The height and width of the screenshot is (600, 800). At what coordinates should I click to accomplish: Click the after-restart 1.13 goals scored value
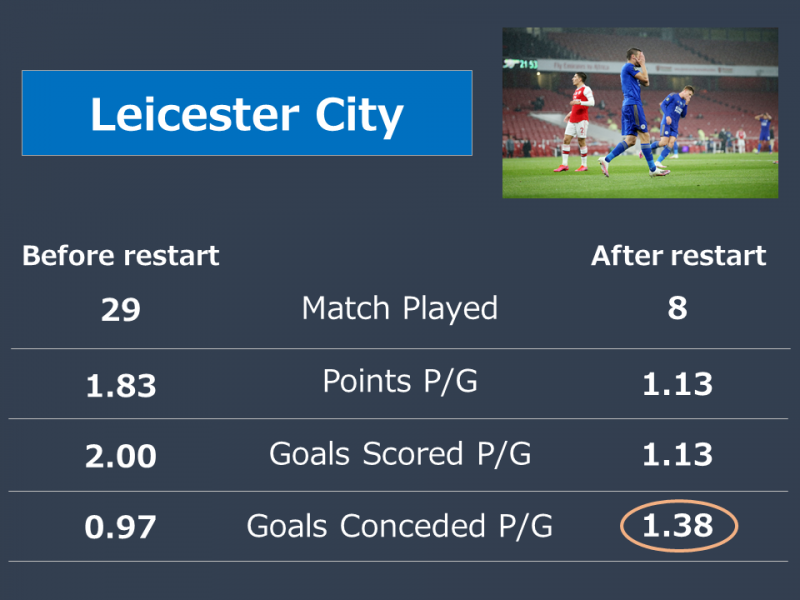coord(678,454)
